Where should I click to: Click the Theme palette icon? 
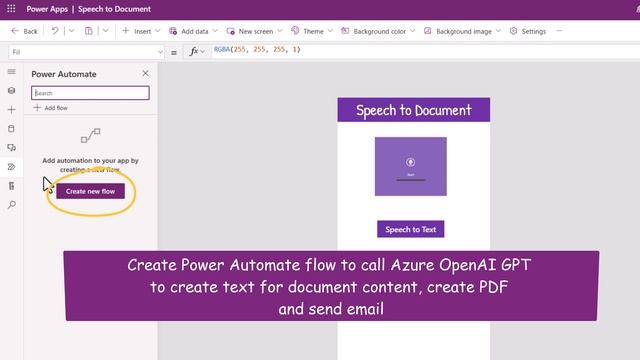[x=295, y=31]
